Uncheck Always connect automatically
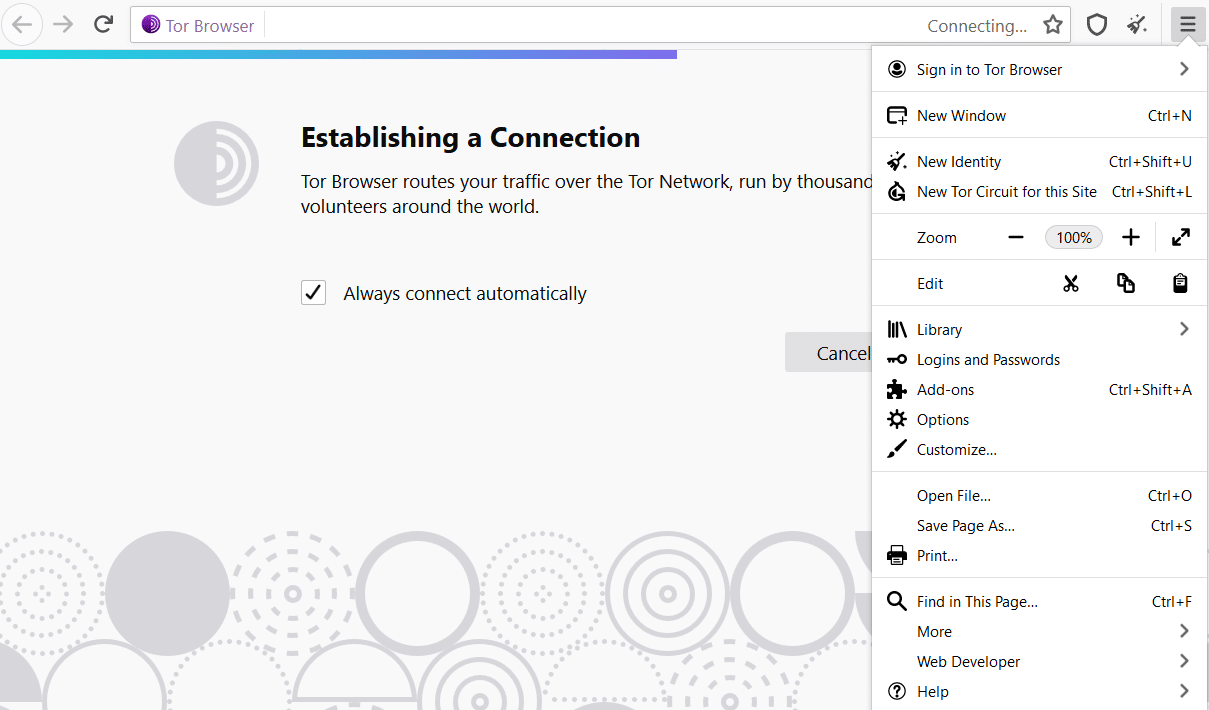 314,293
